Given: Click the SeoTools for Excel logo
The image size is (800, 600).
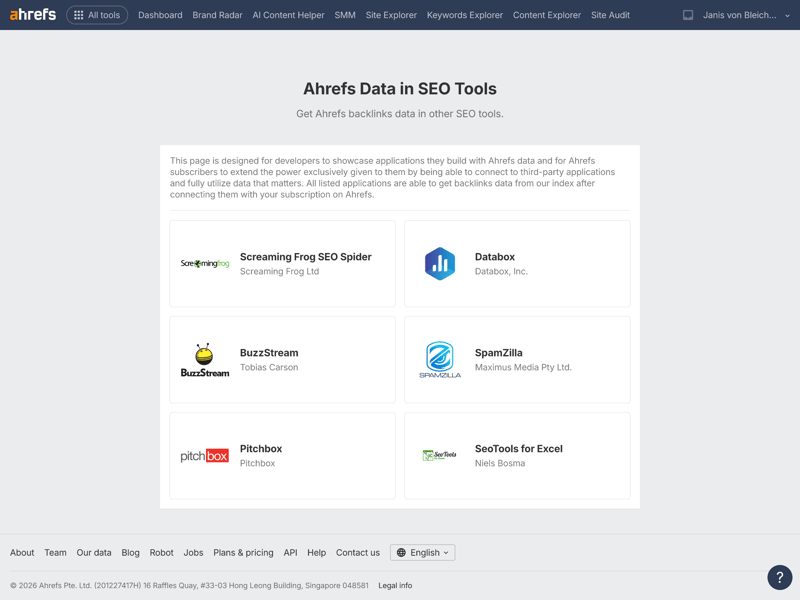Looking at the screenshot, I should click(440, 456).
